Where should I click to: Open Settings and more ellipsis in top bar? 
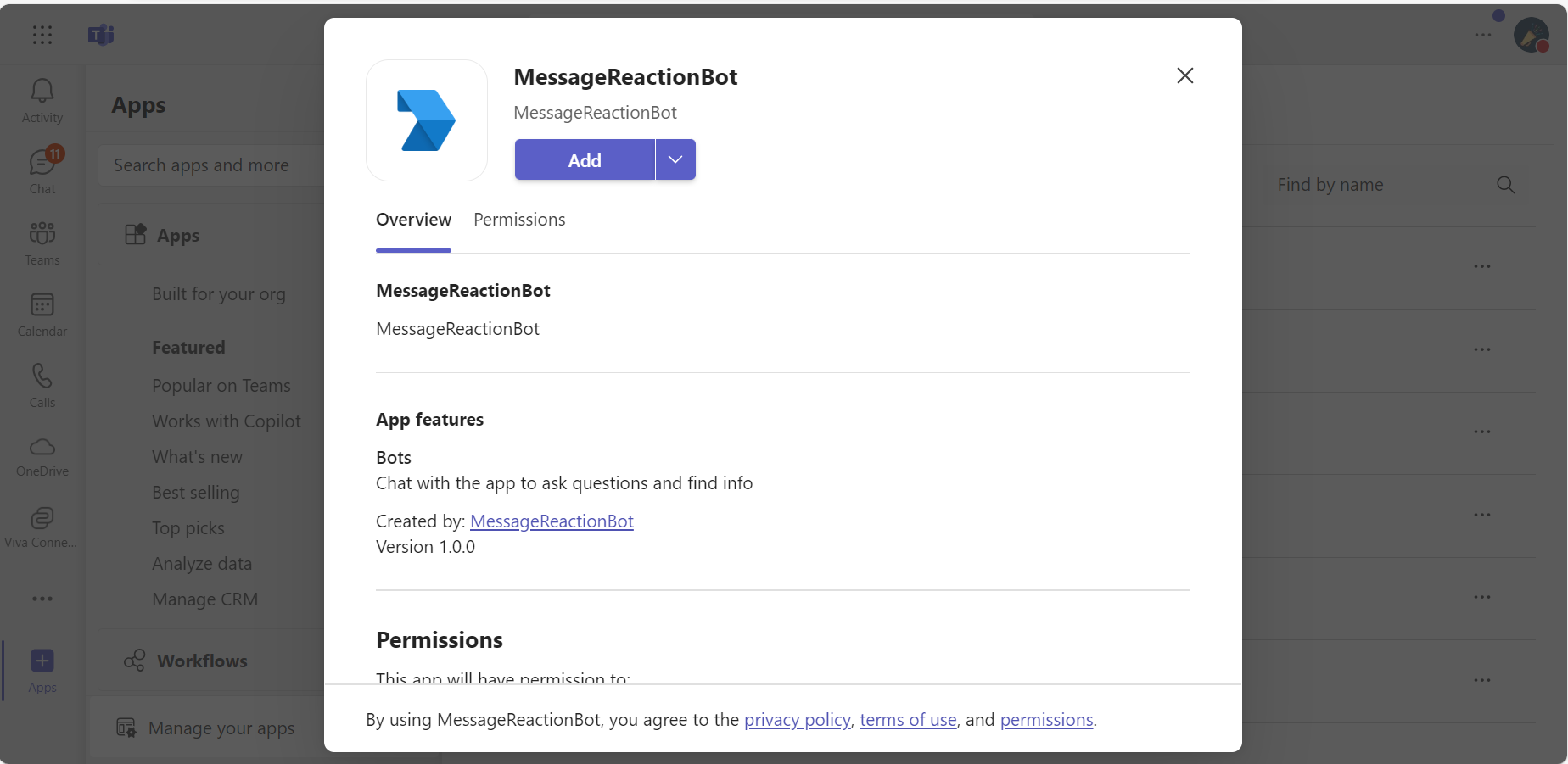[x=1482, y=36]
